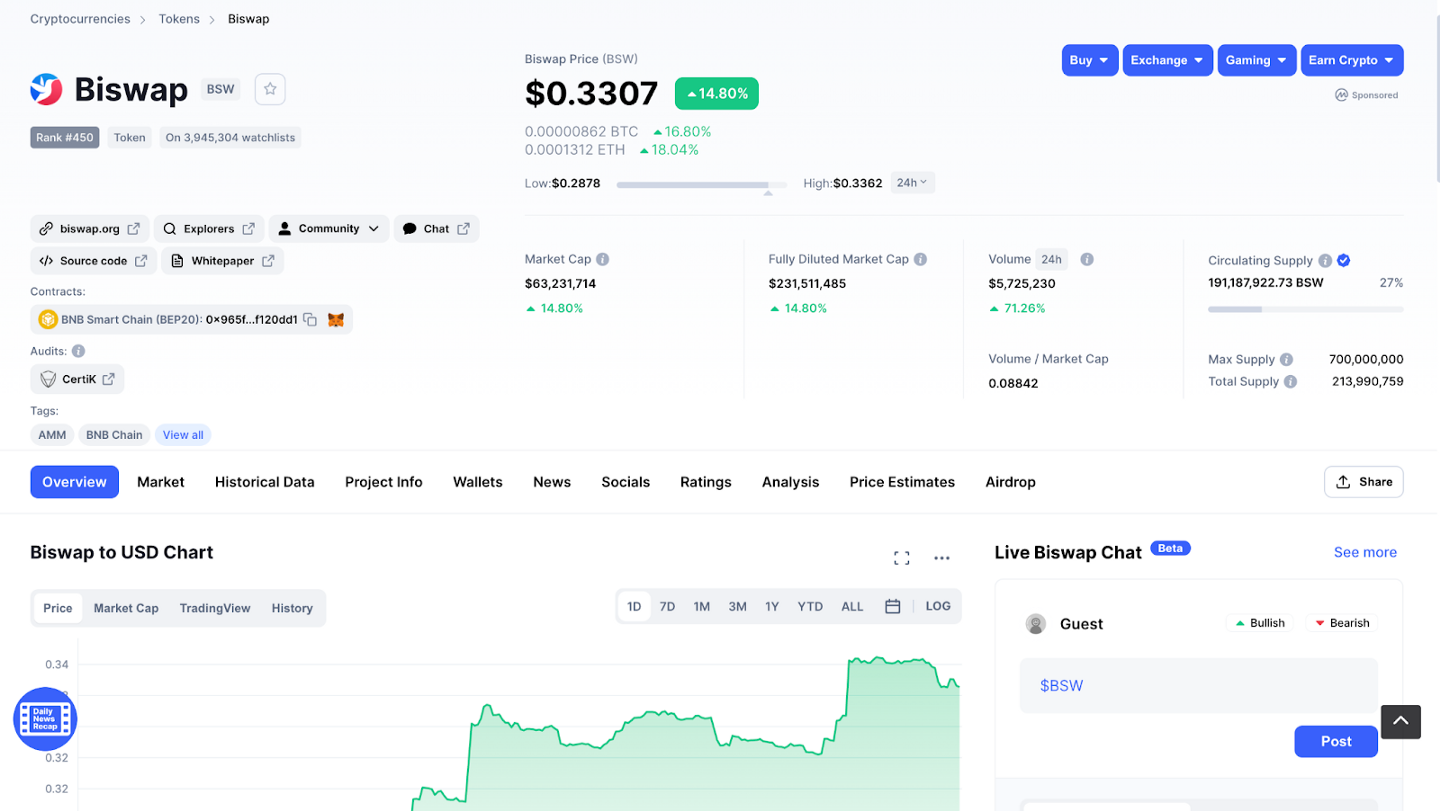Select the 1D chart range

[634, 606]
